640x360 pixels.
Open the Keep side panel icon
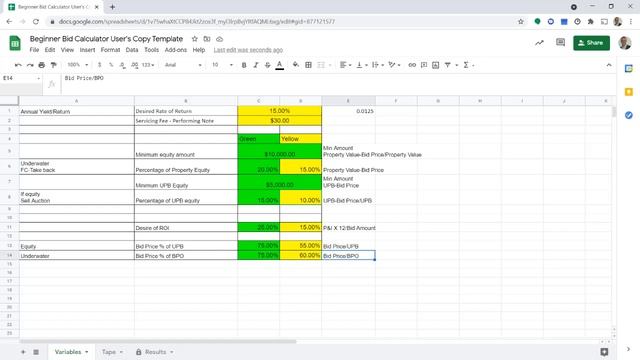tap(629, 92)
